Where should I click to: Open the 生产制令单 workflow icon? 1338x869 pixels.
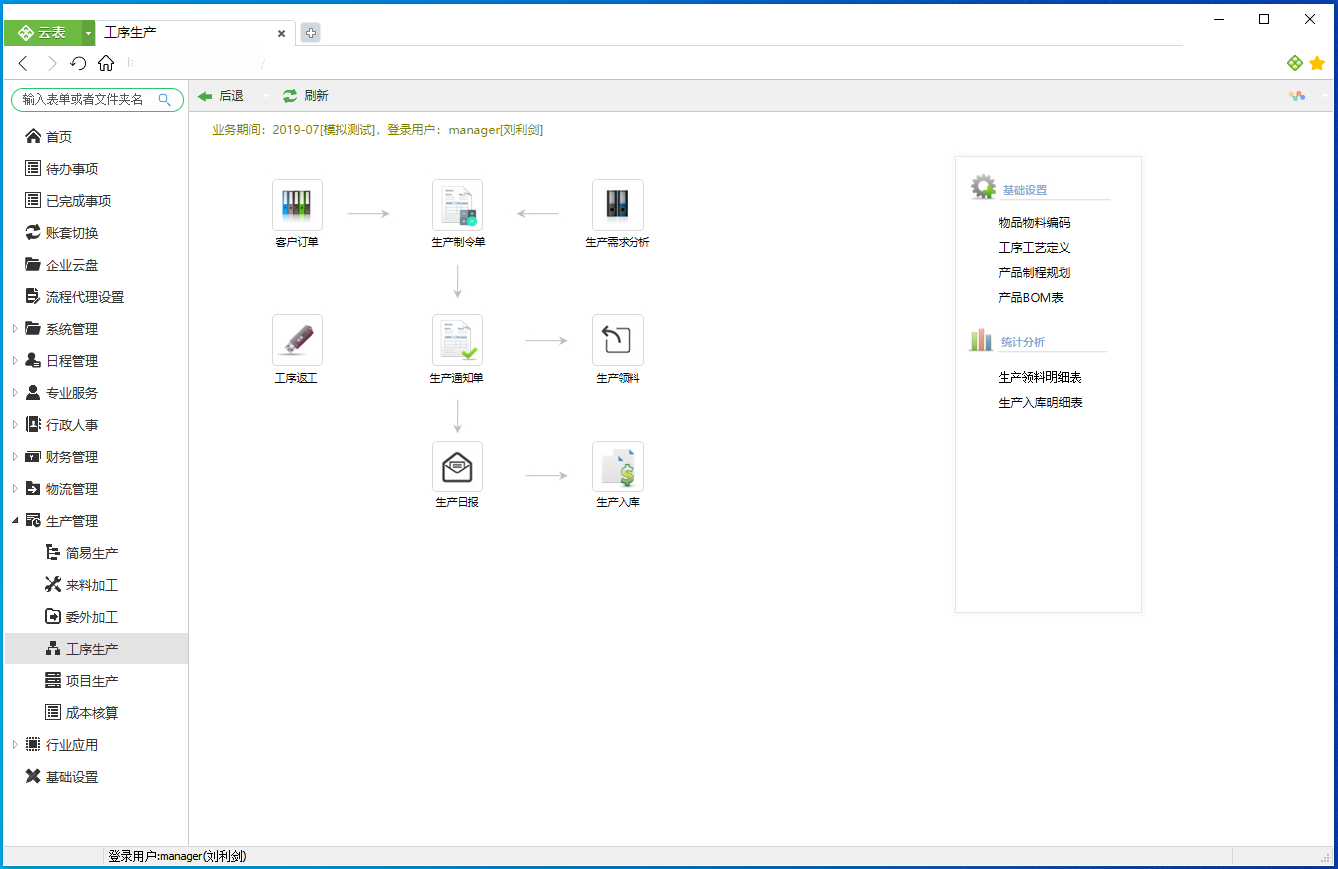(x=457, y=205)
